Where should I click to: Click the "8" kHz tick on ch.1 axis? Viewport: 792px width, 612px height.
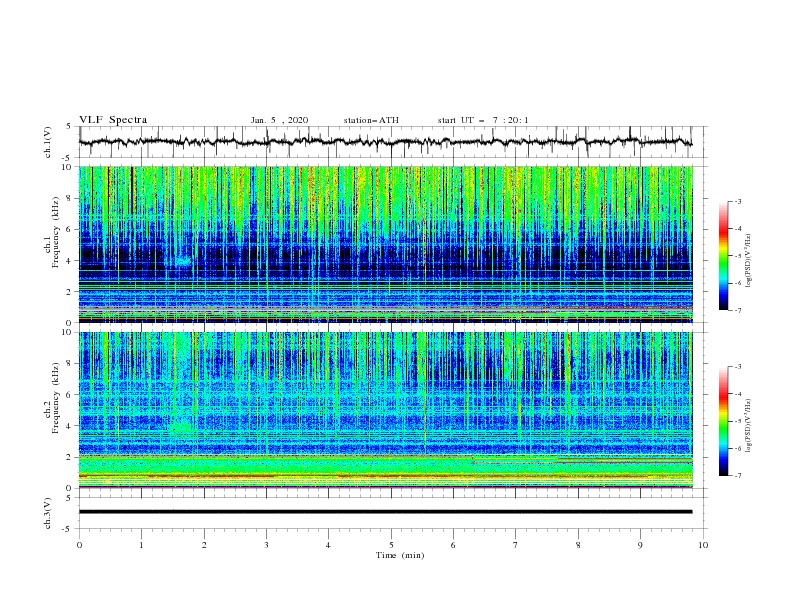tap(71, 198)
